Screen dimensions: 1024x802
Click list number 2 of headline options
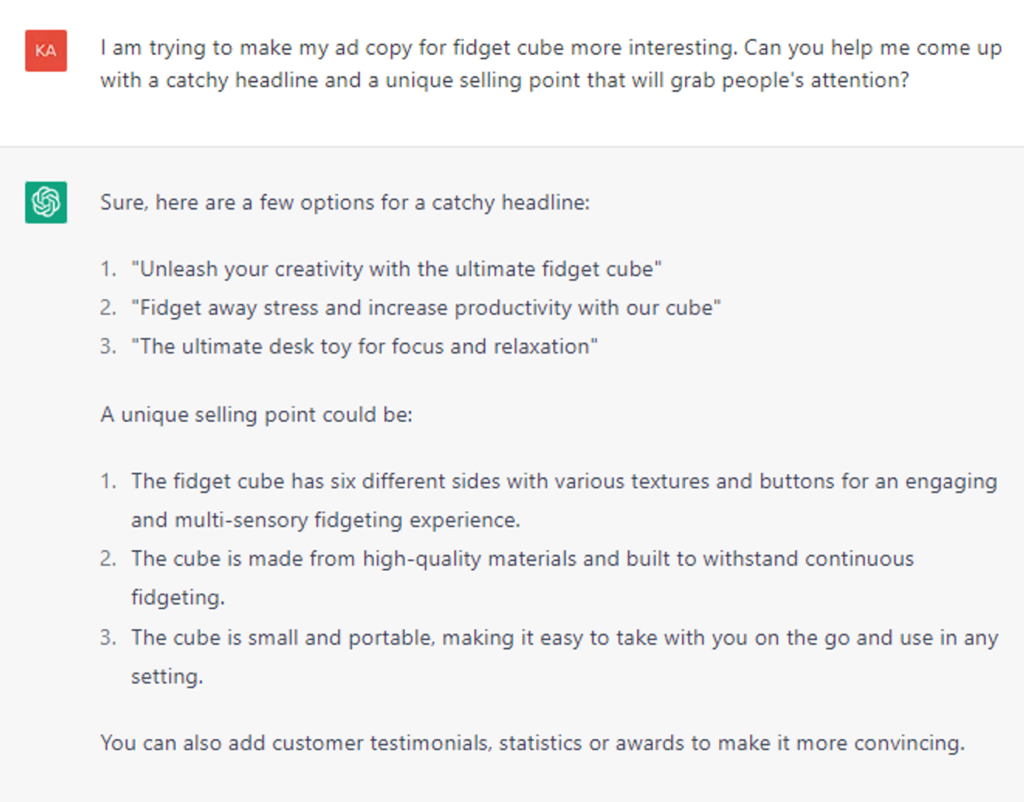point(108,308)
